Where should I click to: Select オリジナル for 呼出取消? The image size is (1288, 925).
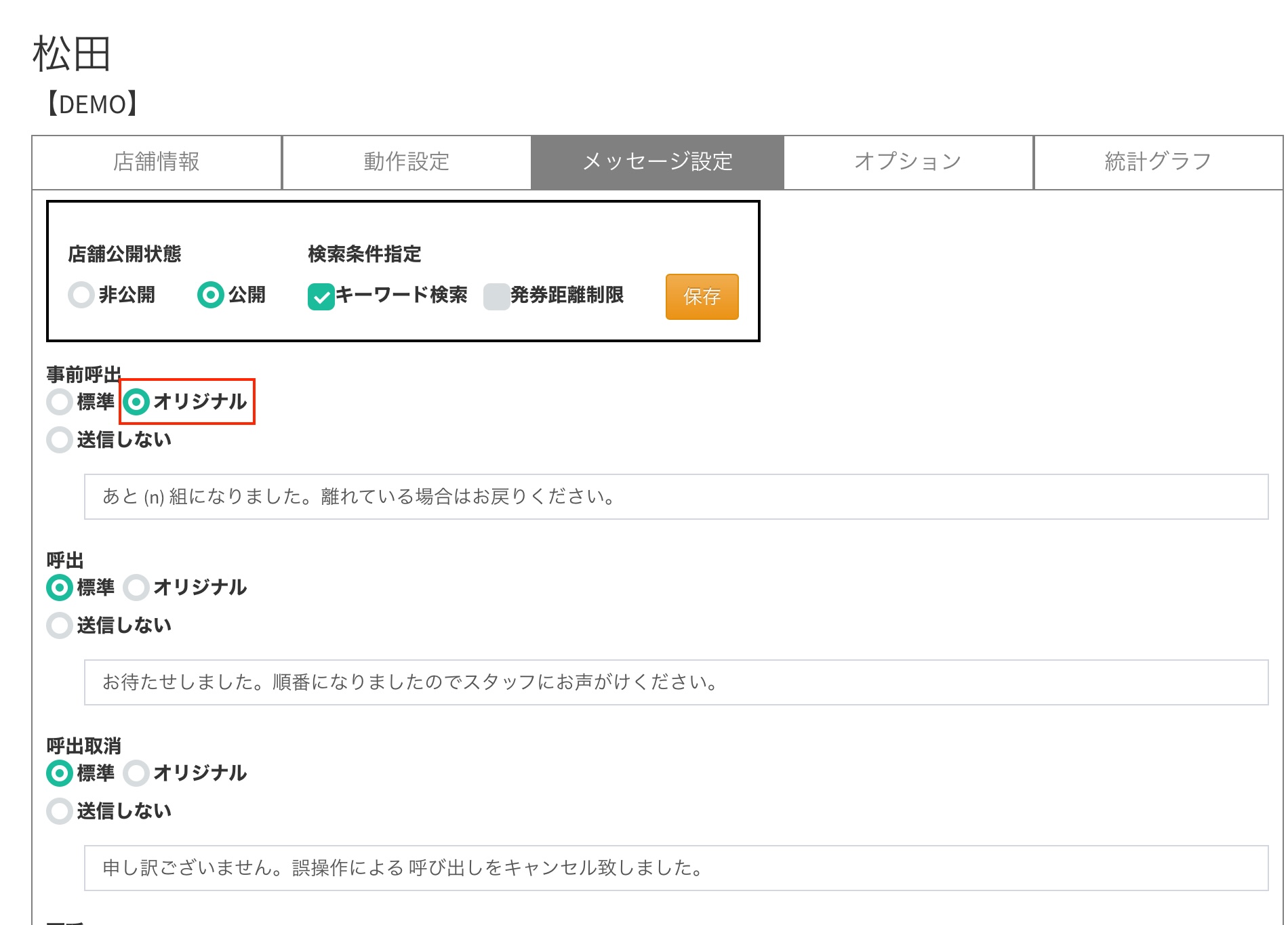click(x=136, y=773)
